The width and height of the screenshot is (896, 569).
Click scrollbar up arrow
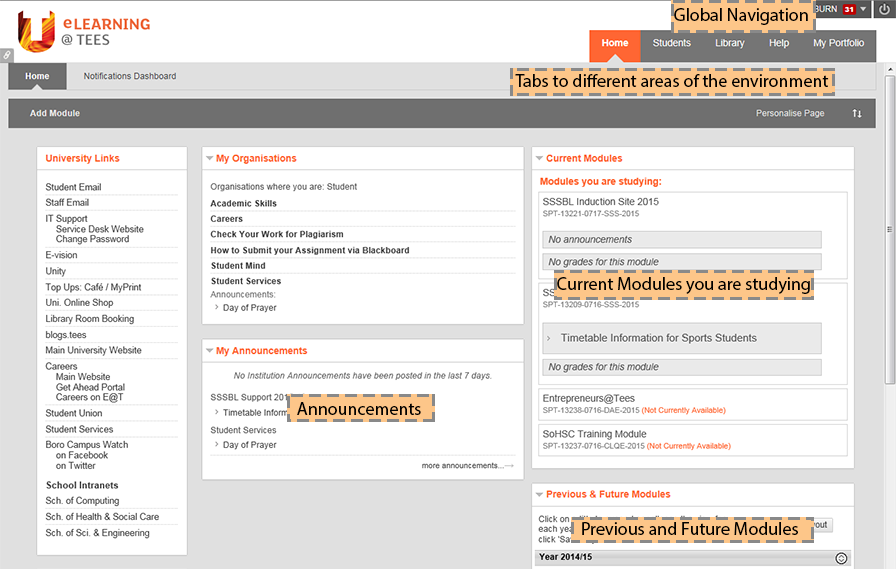click(x=890, y=69)
